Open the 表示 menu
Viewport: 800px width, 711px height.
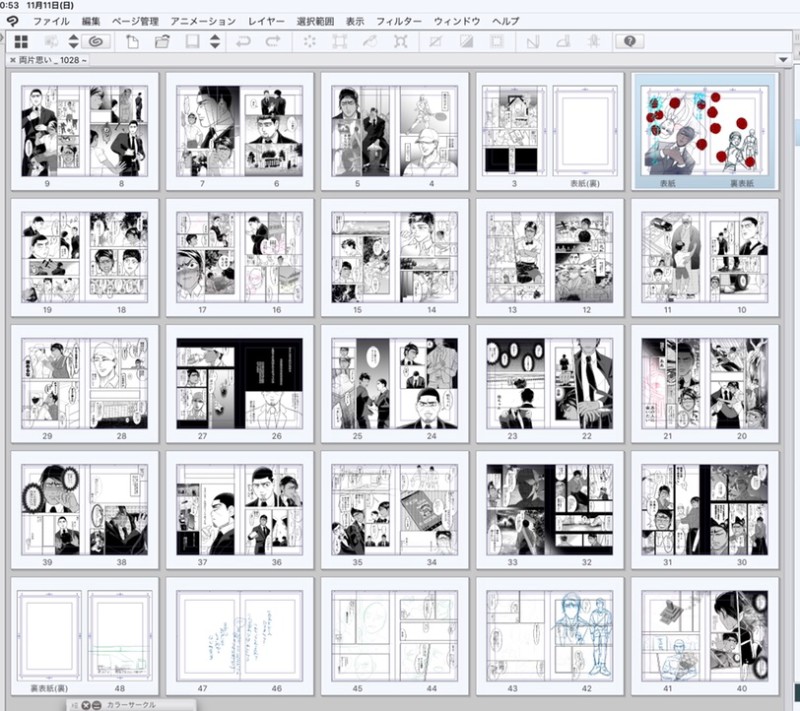[355, 21]
